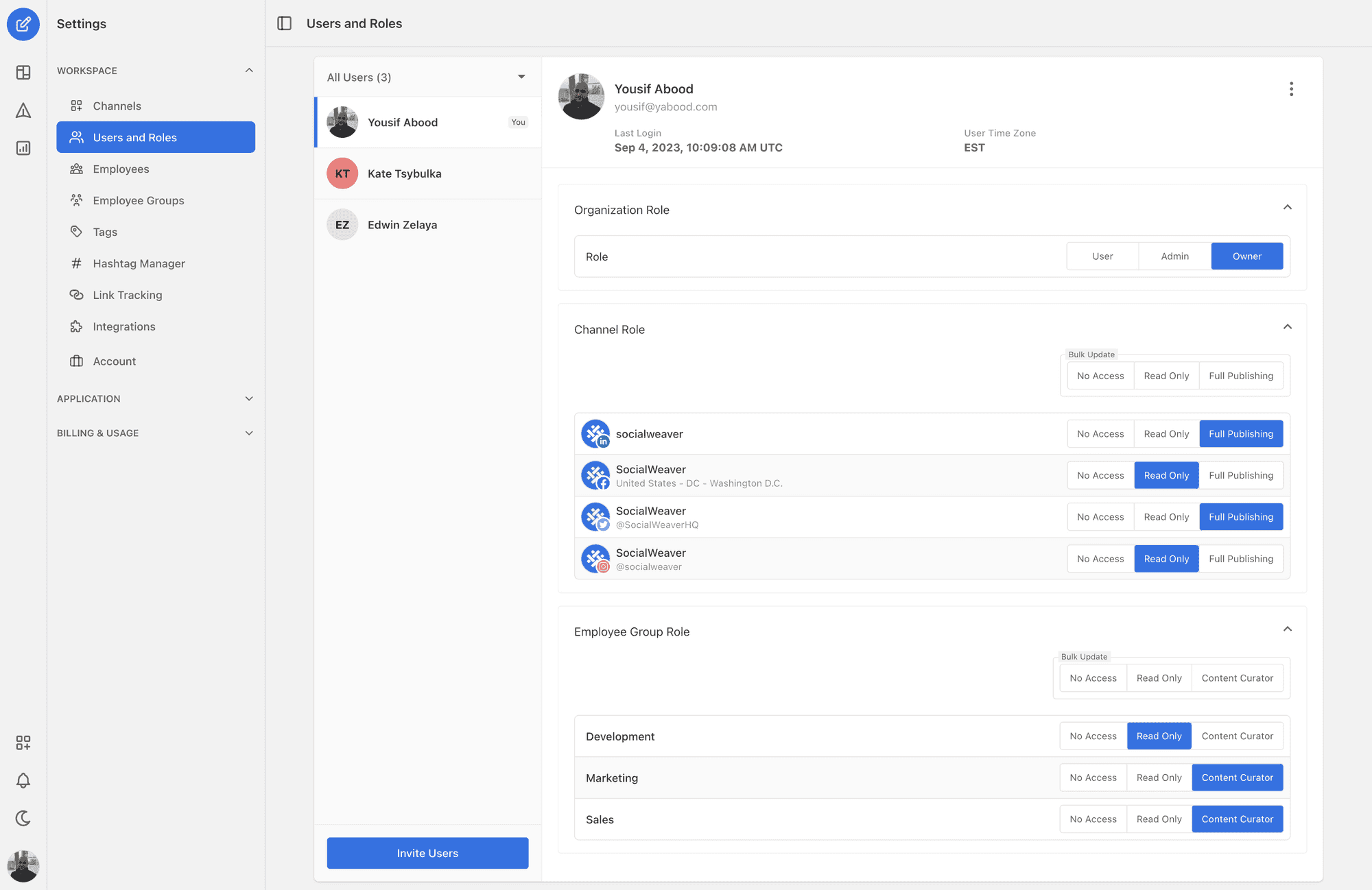Select Kate Tsybulka in user list
Screen dimensions: 1372x890
[x=427, y=173]
